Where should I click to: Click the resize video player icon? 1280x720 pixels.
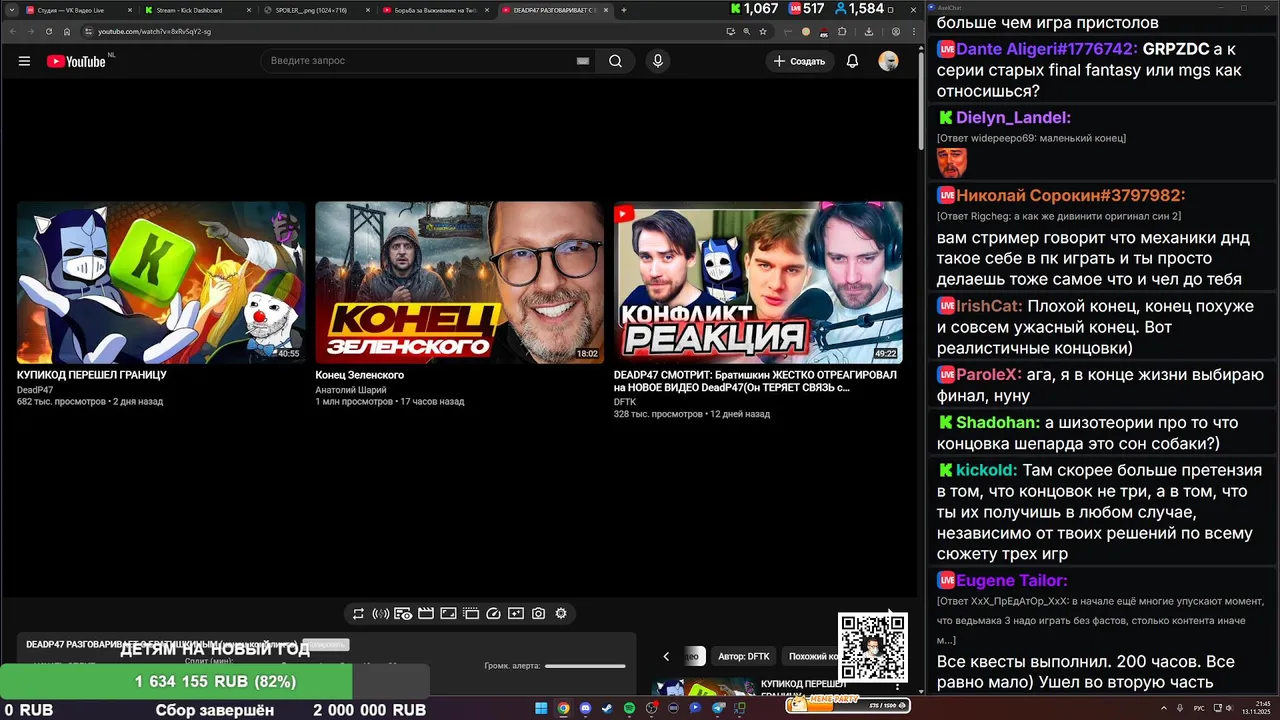(448, 614)
